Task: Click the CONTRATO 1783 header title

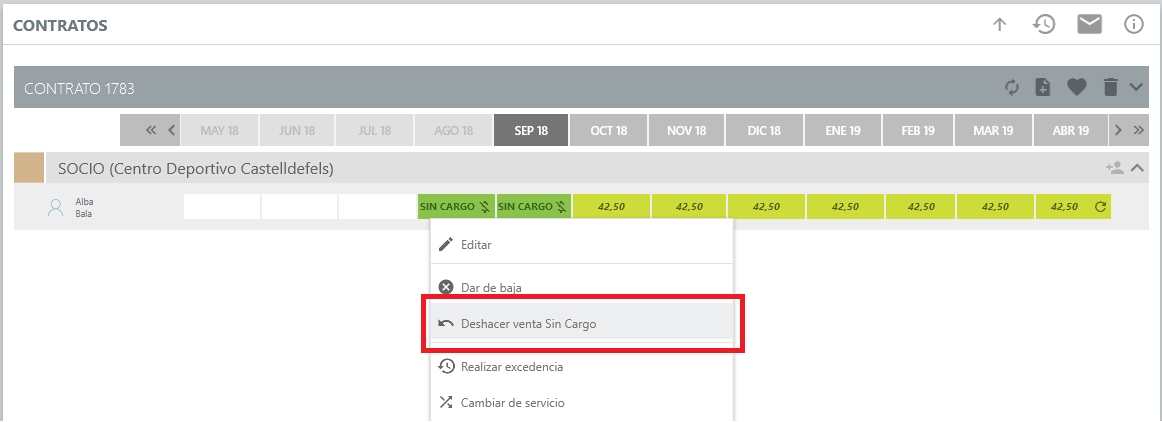Action: (79, 88)
